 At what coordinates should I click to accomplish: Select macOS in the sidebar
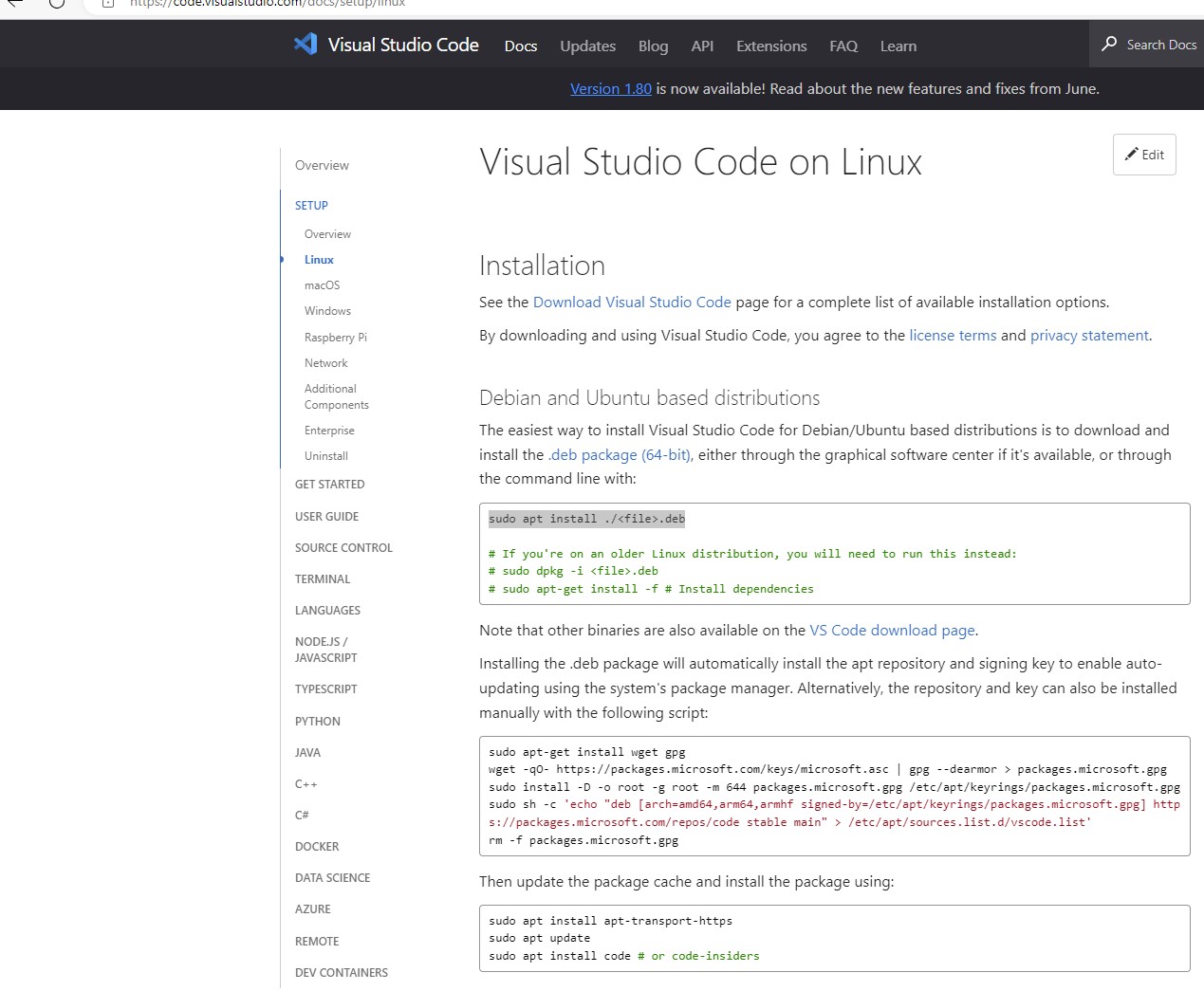[322, 284]
